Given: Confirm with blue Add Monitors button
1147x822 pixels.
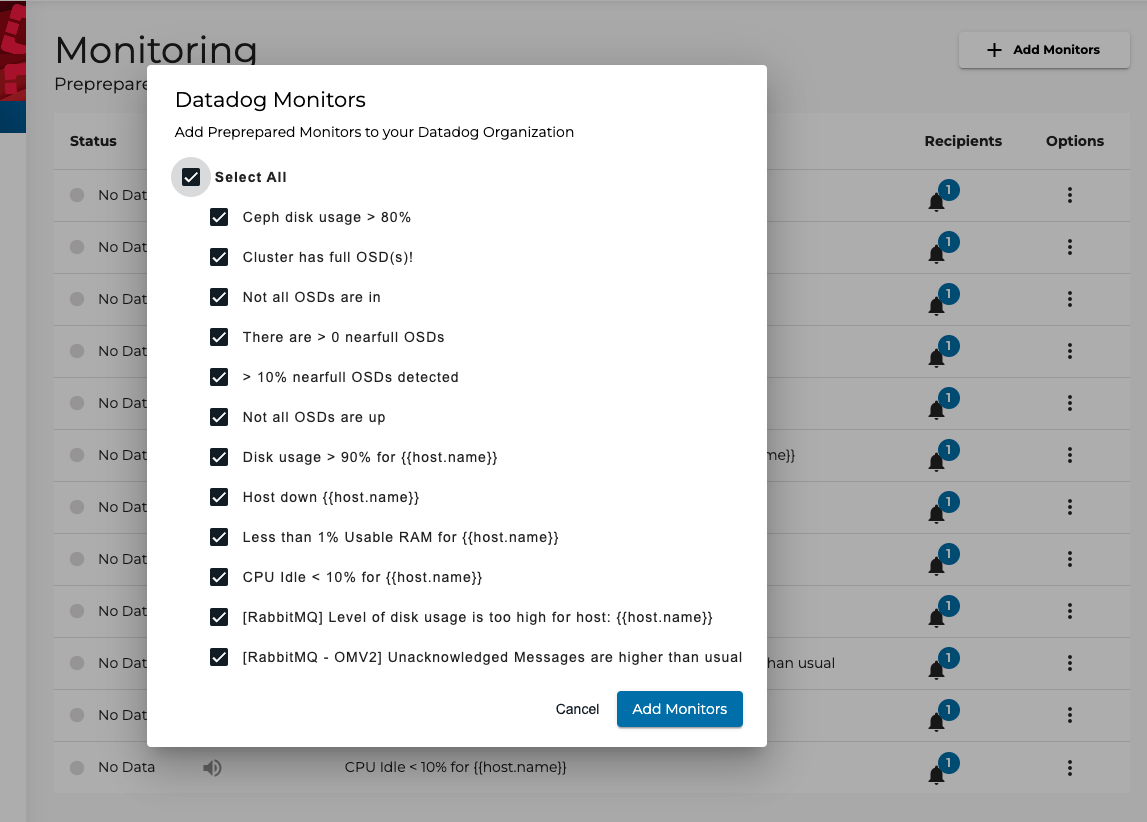Looking at the screenshot, I should pyautogui.click(x=680, y=709).
